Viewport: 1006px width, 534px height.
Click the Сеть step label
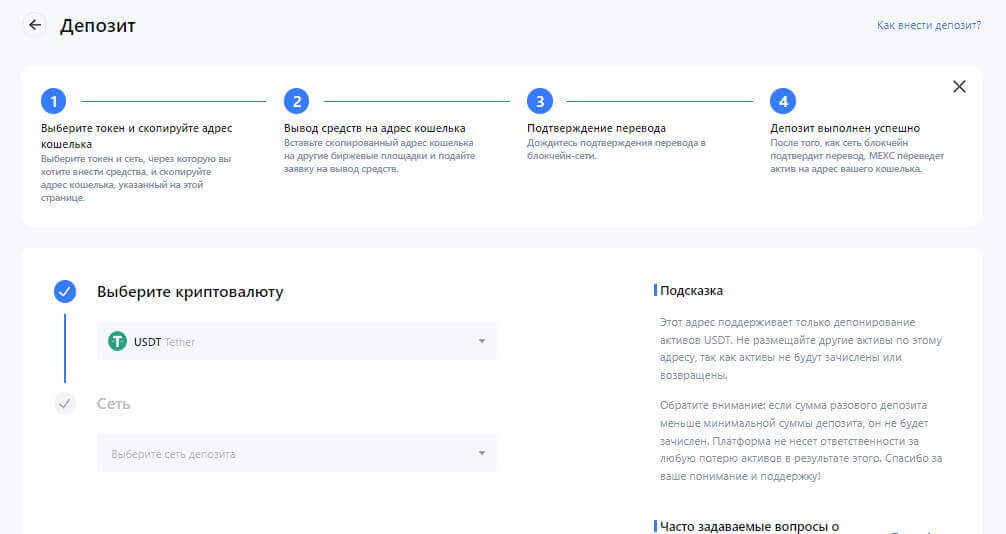pos(113,404)
